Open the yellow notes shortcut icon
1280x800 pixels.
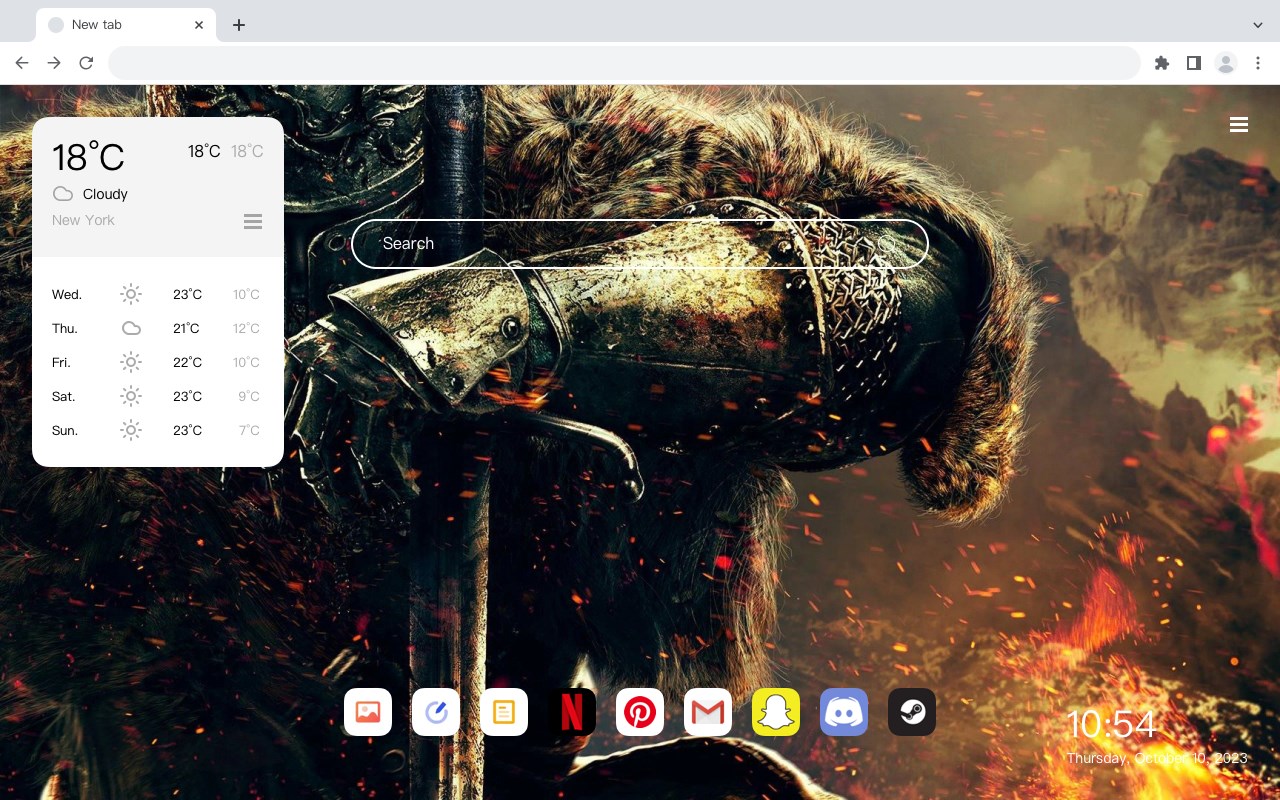(504, 712)
